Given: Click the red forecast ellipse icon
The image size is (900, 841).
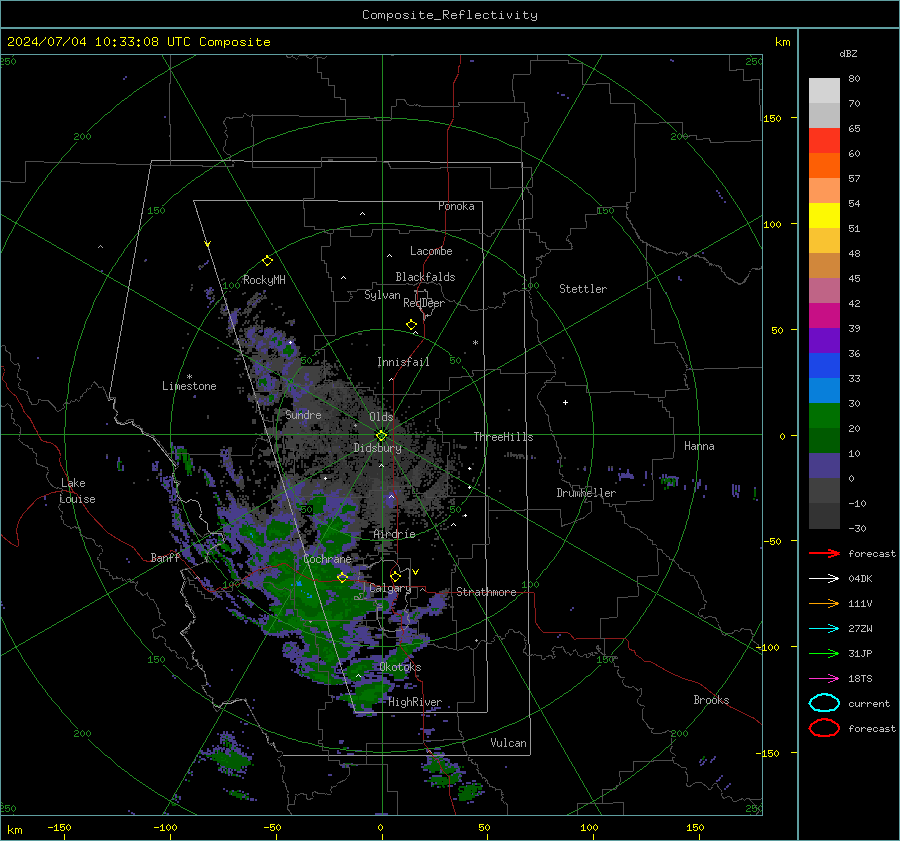Looking at the screenshot, I should pos(824,728).
